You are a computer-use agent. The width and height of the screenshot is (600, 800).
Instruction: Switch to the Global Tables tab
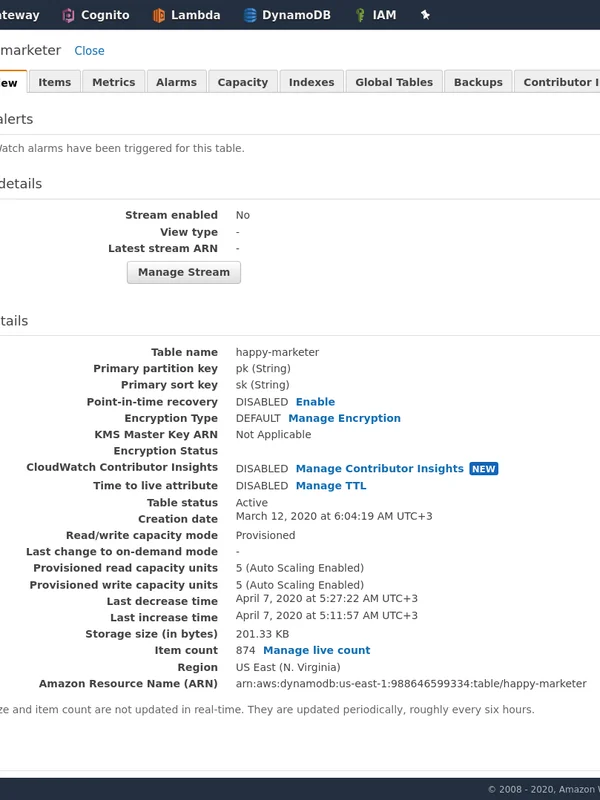tap(393, 82)
